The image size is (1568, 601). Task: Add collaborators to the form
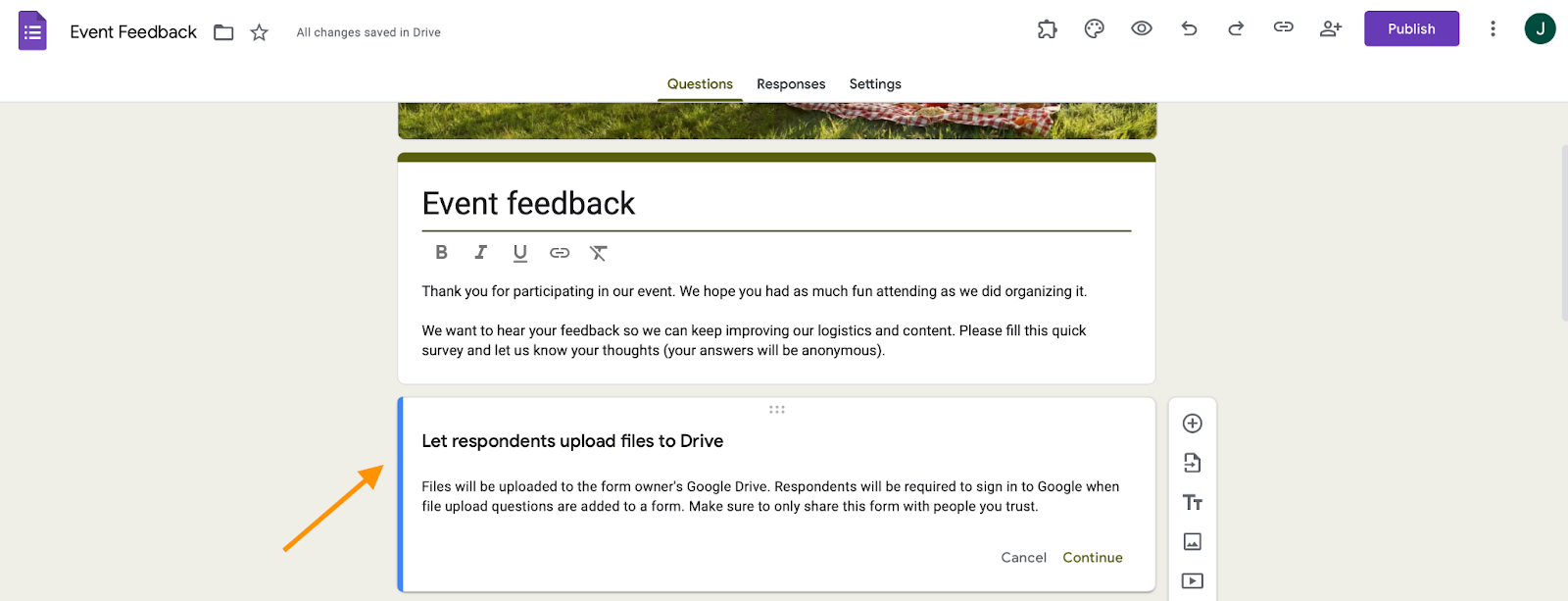point(1330,29)
